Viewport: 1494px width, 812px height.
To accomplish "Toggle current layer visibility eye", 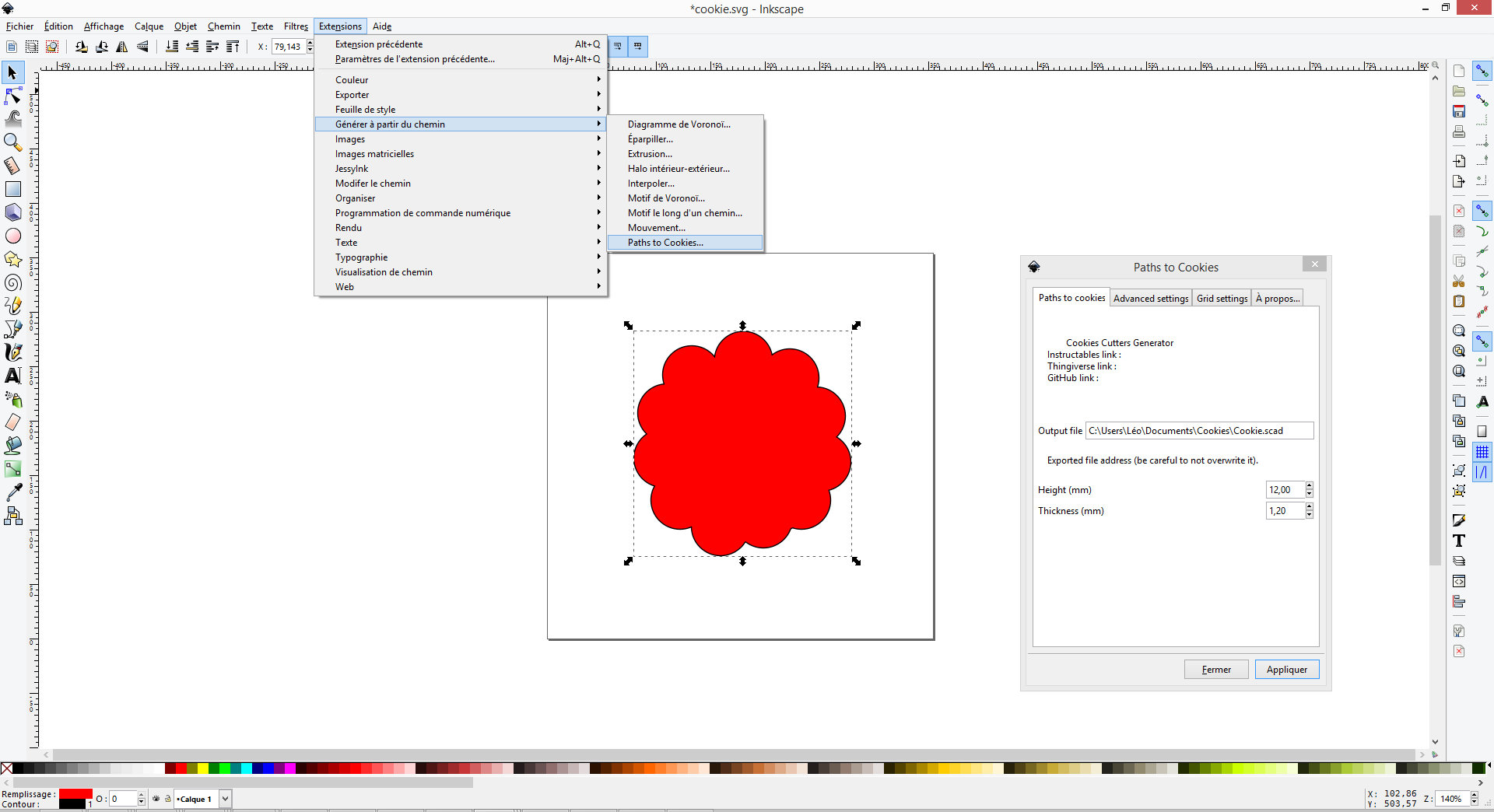I will click(156, 799).
